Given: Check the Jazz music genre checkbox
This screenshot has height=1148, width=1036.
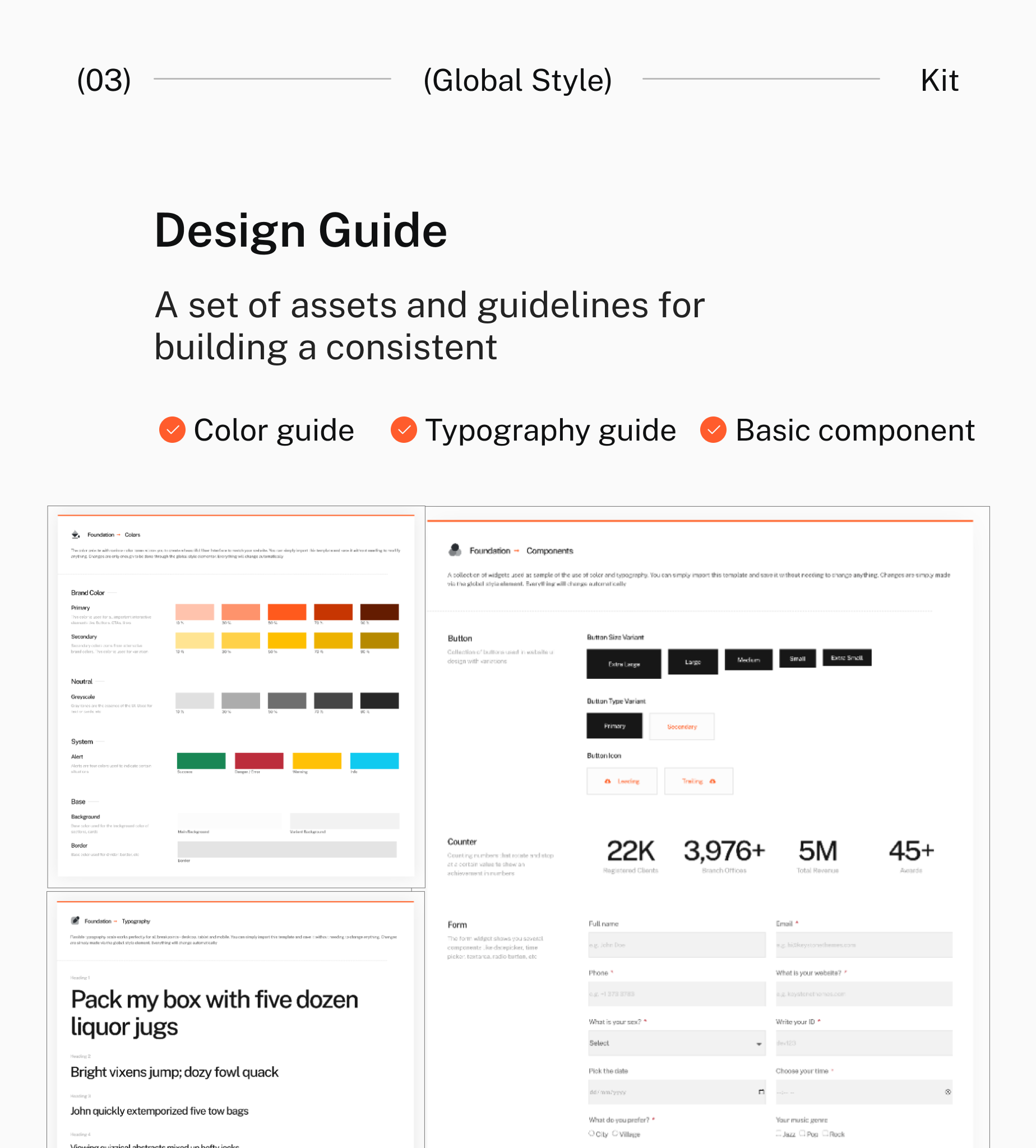Looking at the screenshot, I should (779, 1133).
